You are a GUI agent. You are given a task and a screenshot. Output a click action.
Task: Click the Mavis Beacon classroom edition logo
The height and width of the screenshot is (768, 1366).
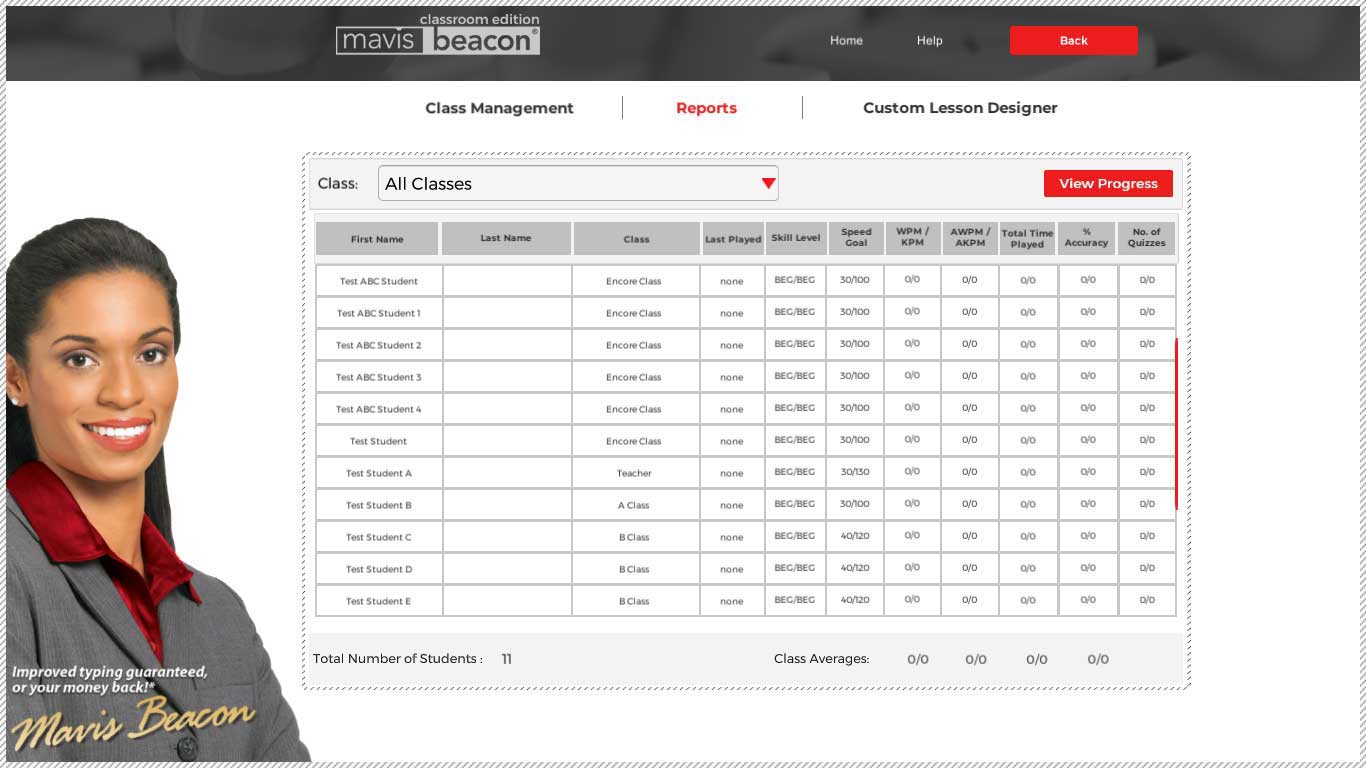[438, 34]
